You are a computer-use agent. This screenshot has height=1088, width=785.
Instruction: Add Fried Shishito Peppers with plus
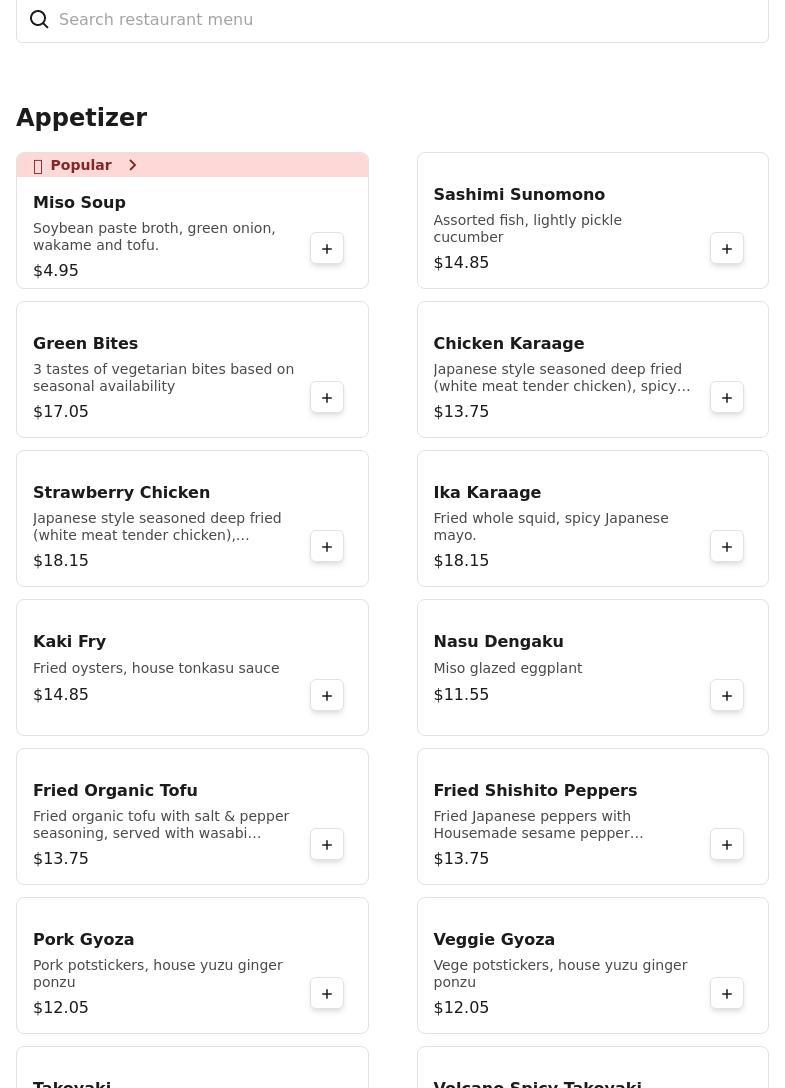click(x=727, y=845)
